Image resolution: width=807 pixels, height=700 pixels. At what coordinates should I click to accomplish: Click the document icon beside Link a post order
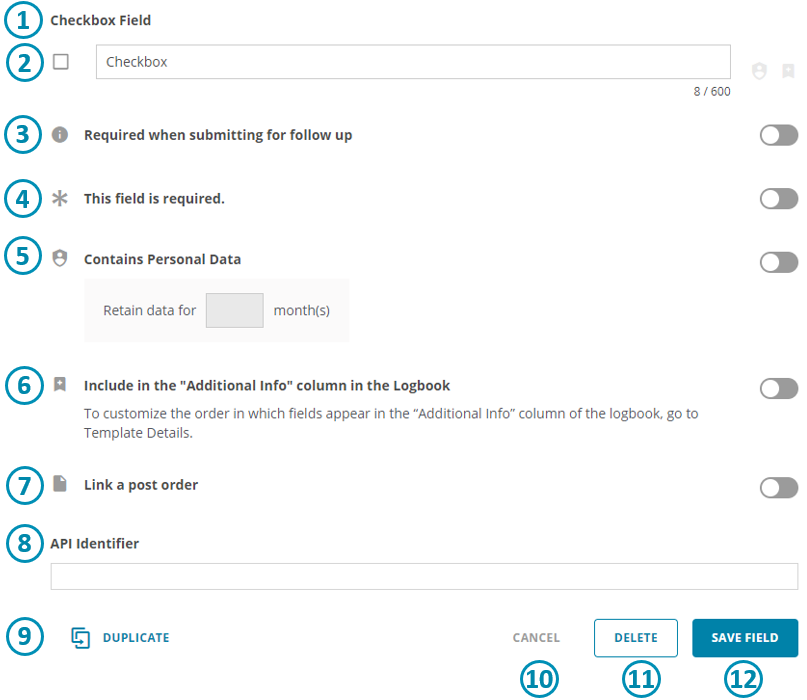click(60, 484)
